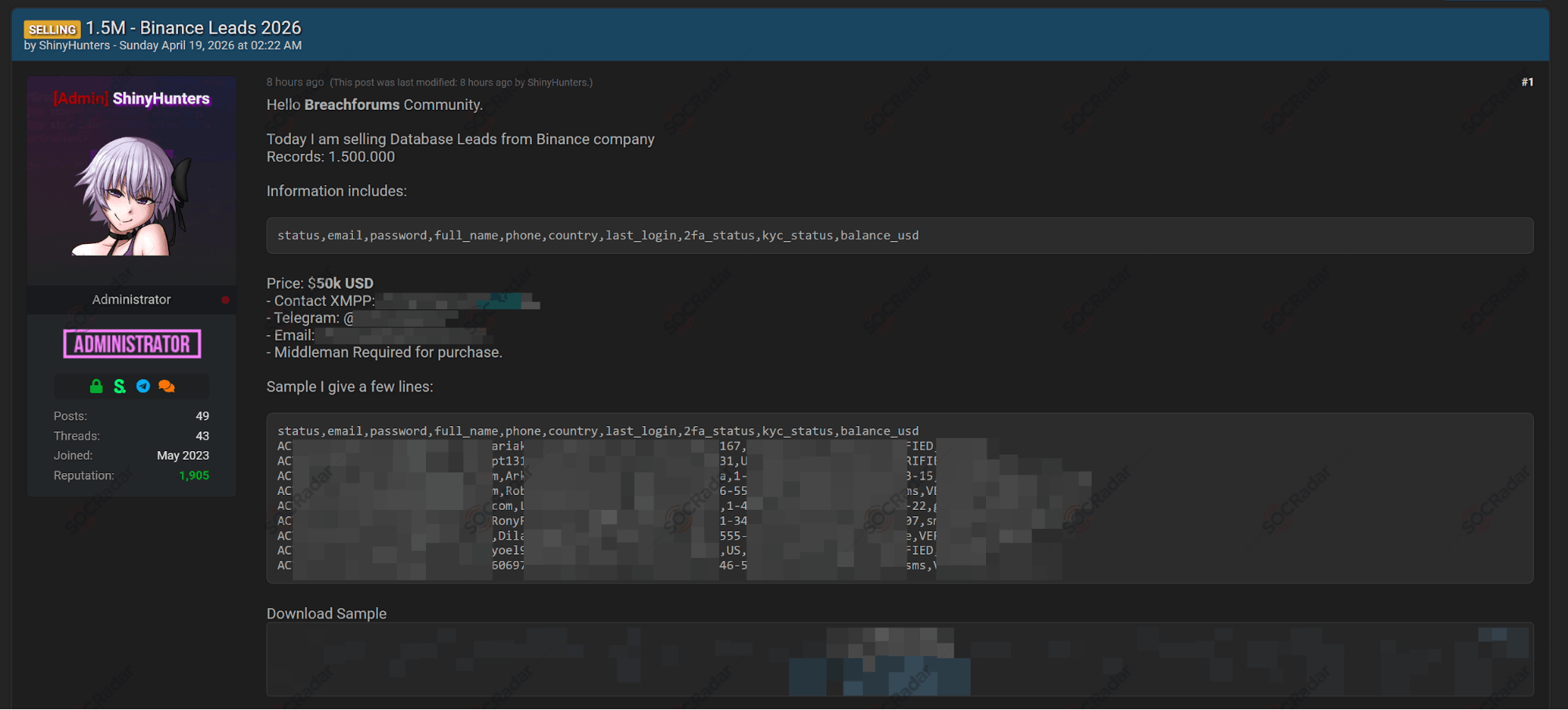Click the pink ADMINISTRATOR badge
This screenshot has height=710, width=1568.
[x=132, y=344]
